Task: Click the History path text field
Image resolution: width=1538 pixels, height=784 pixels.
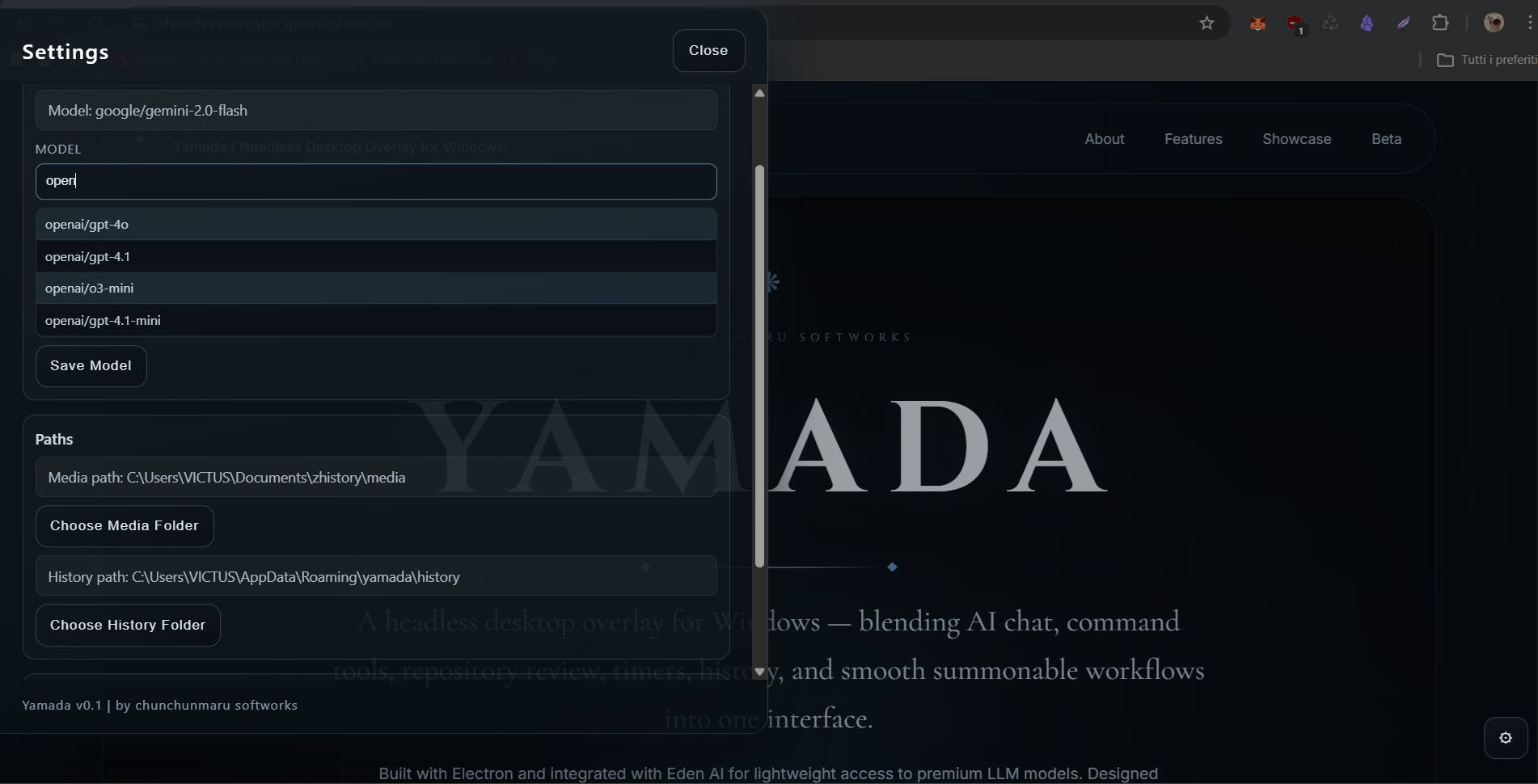Action: point(376,576)
